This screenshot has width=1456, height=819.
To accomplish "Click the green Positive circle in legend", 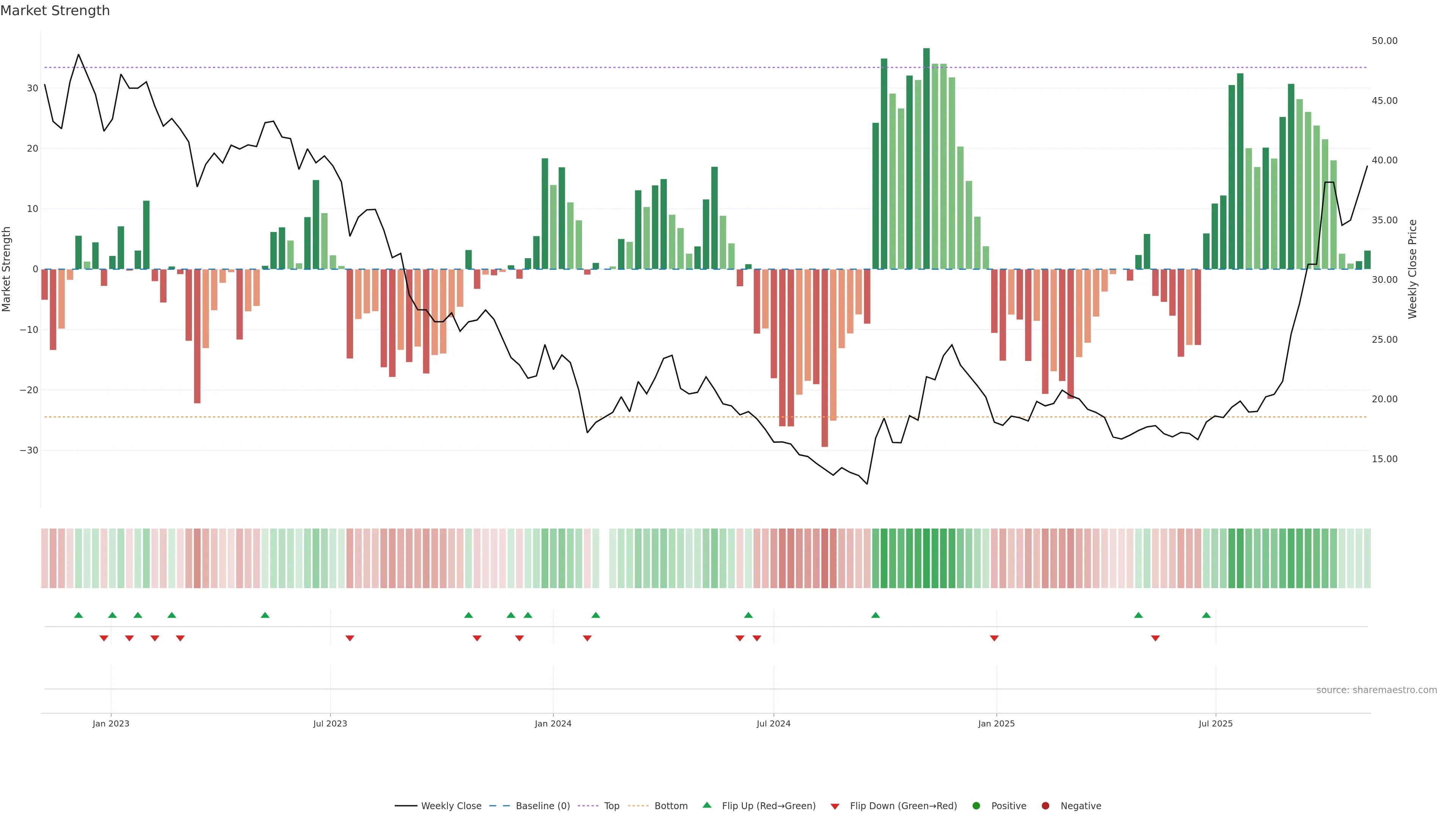I will 976,805.
